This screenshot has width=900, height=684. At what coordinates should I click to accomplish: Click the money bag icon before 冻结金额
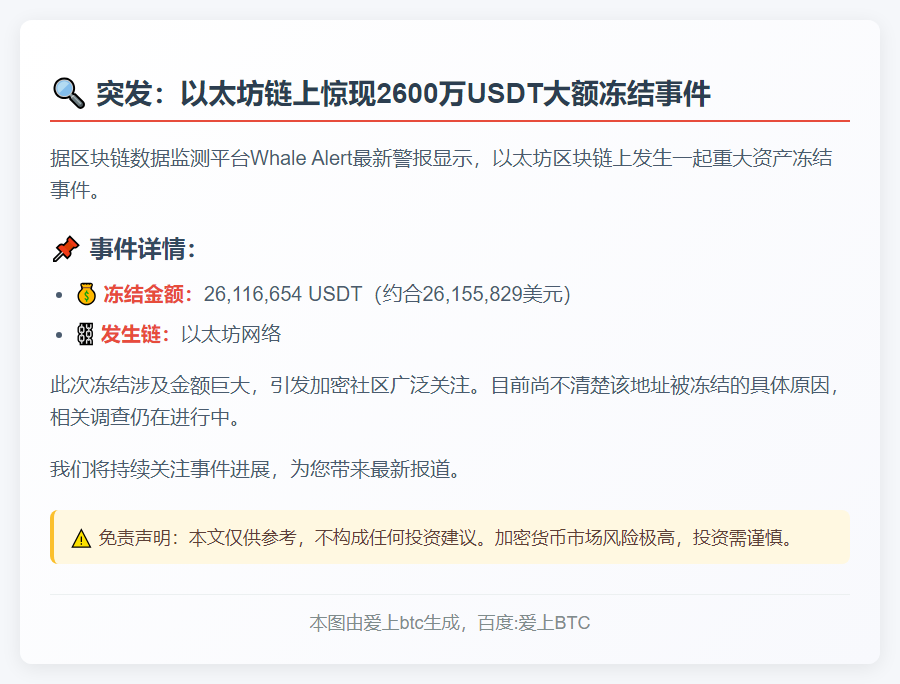[x=85, y=294]
